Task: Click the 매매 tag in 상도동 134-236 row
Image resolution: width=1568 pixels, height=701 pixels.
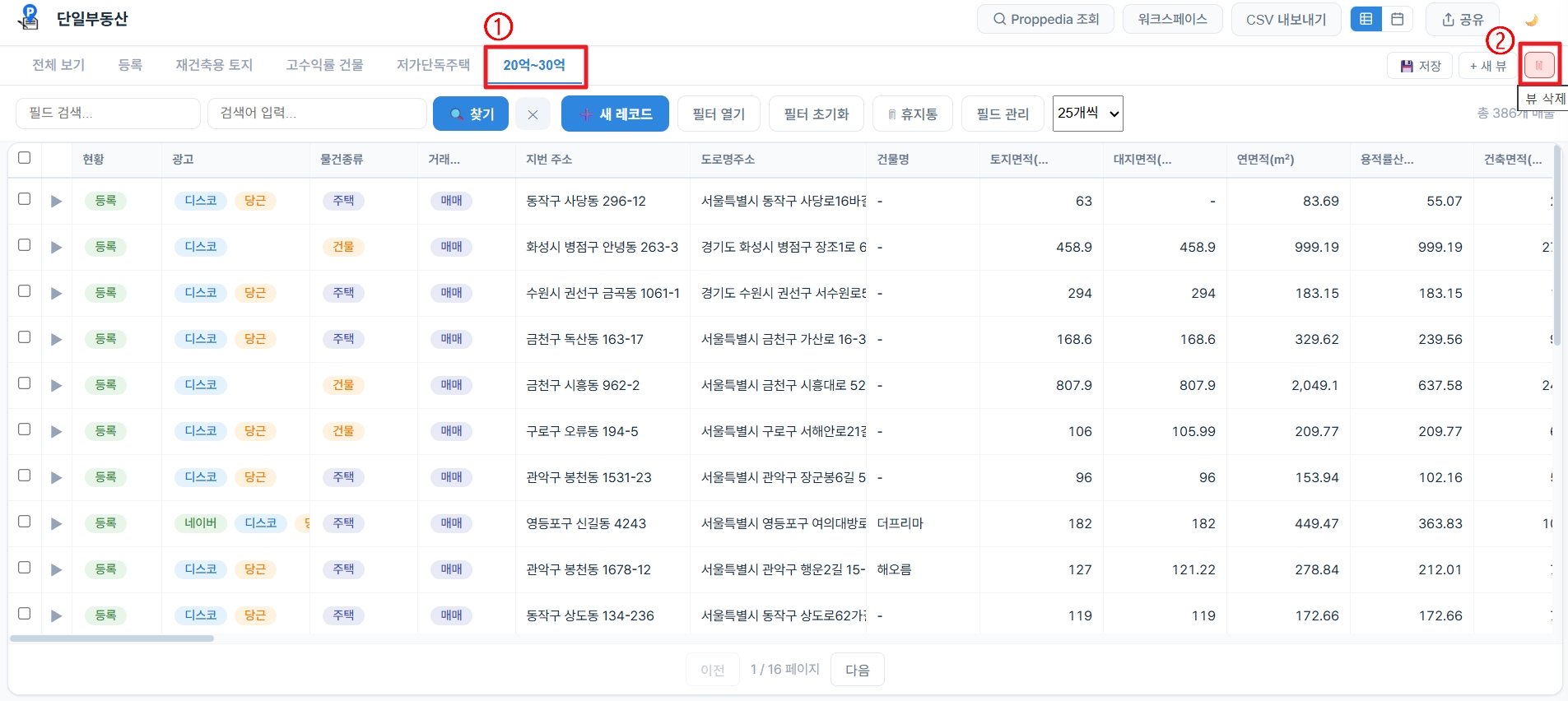Action: pos(452,615)
